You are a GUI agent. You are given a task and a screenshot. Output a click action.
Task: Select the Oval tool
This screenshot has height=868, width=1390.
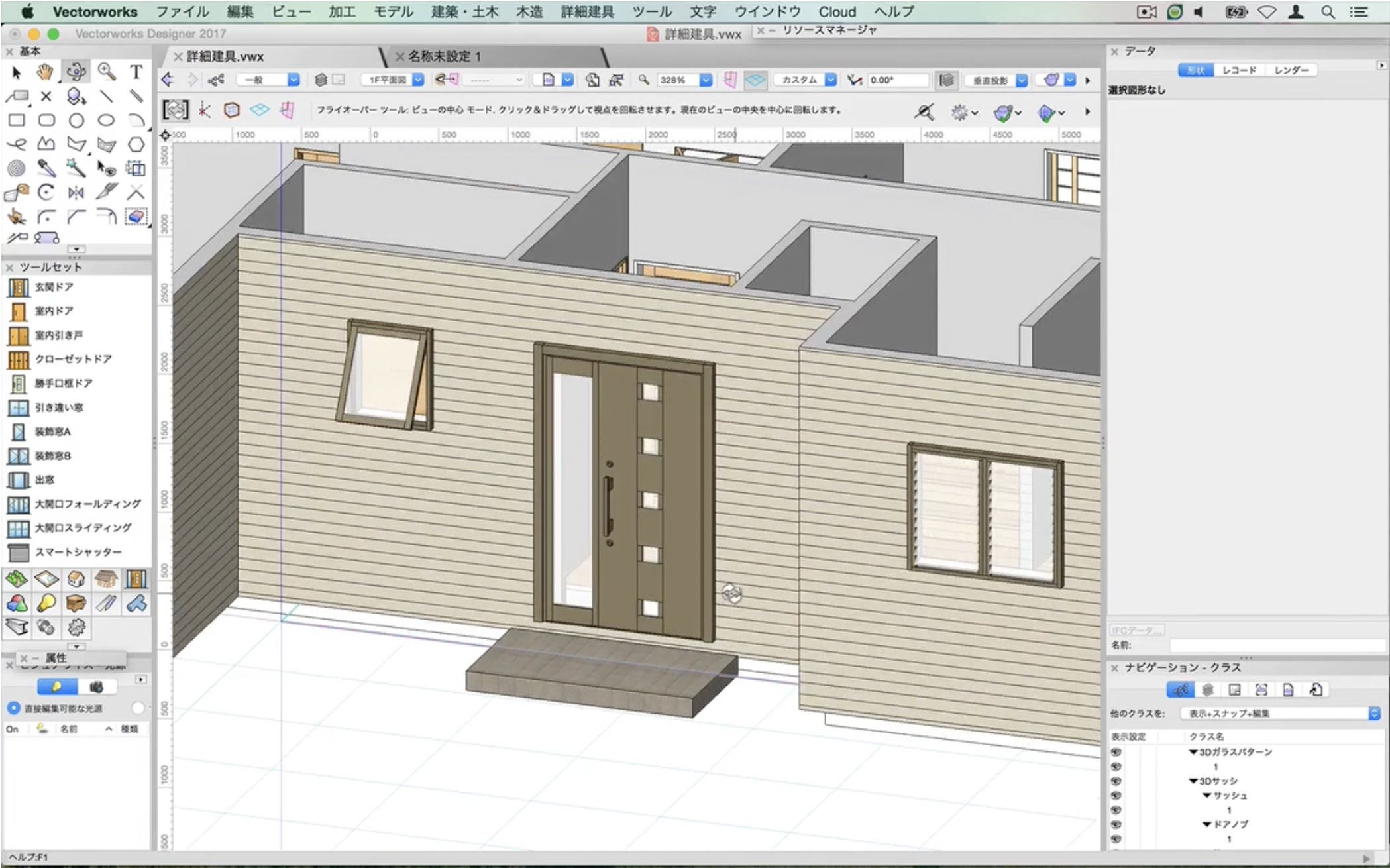(106, 120)
